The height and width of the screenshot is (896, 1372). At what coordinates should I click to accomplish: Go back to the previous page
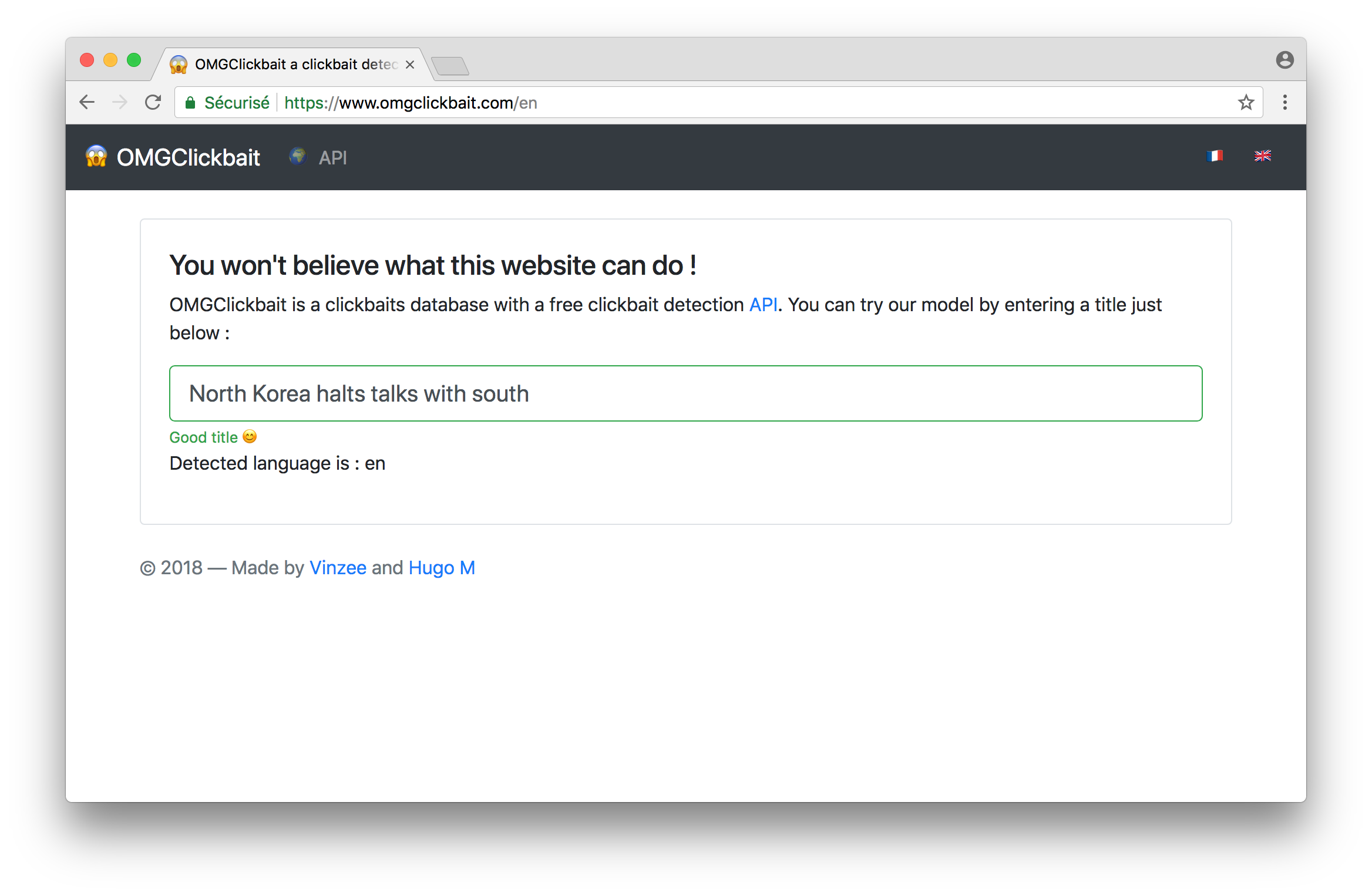pos(87,103)
